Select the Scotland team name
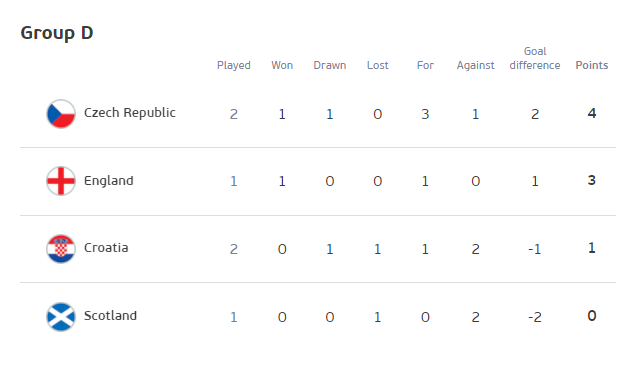630x379 pixels. point(110,315)
